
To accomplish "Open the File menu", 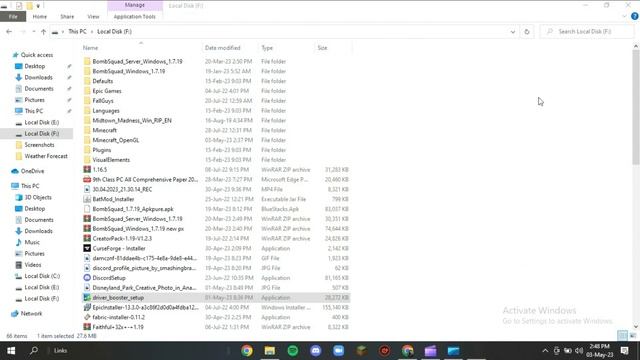I will (13, 17).
